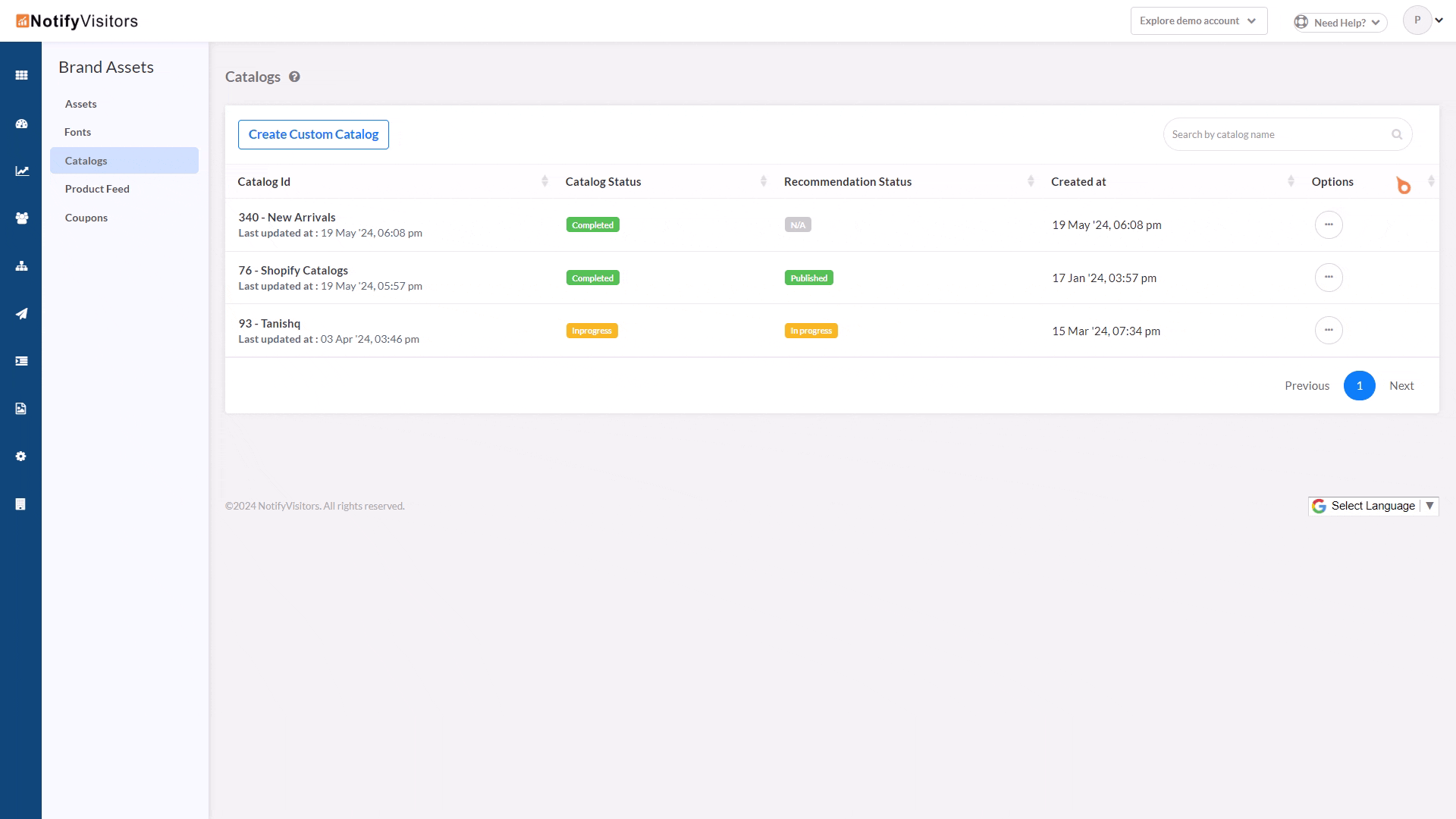Click the hierarchy sitemap sidebar icon
Screen dimensions: 1456x819
(21, 266)
